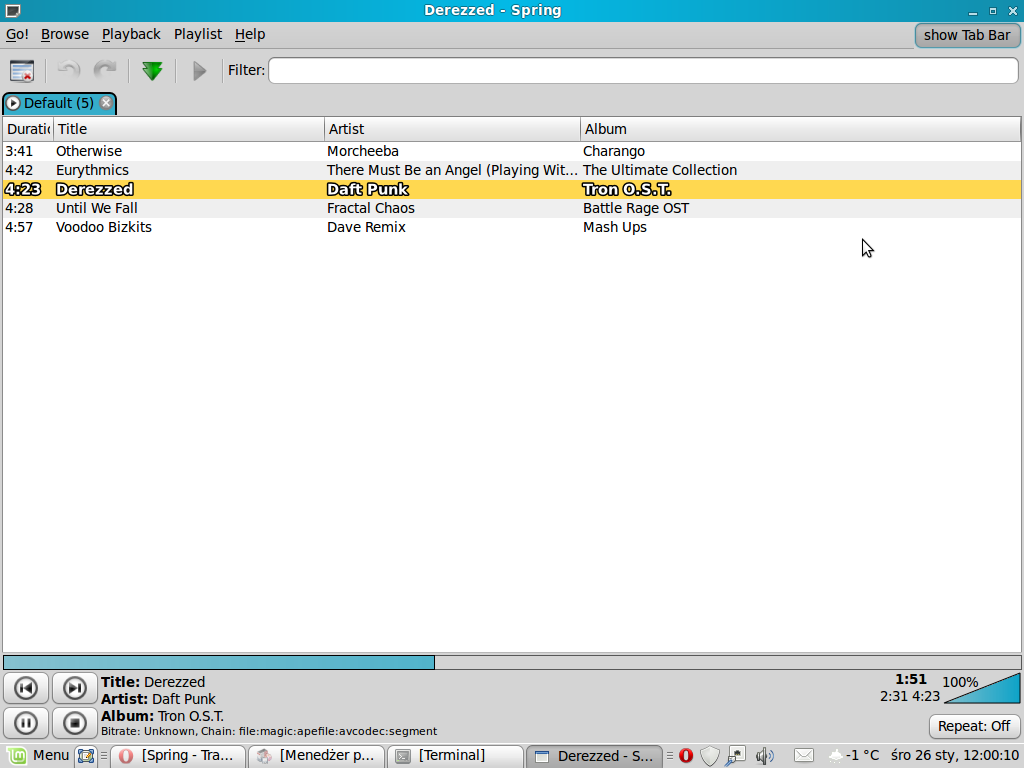Open the Linux Mint Menu button

click(38, 756)
